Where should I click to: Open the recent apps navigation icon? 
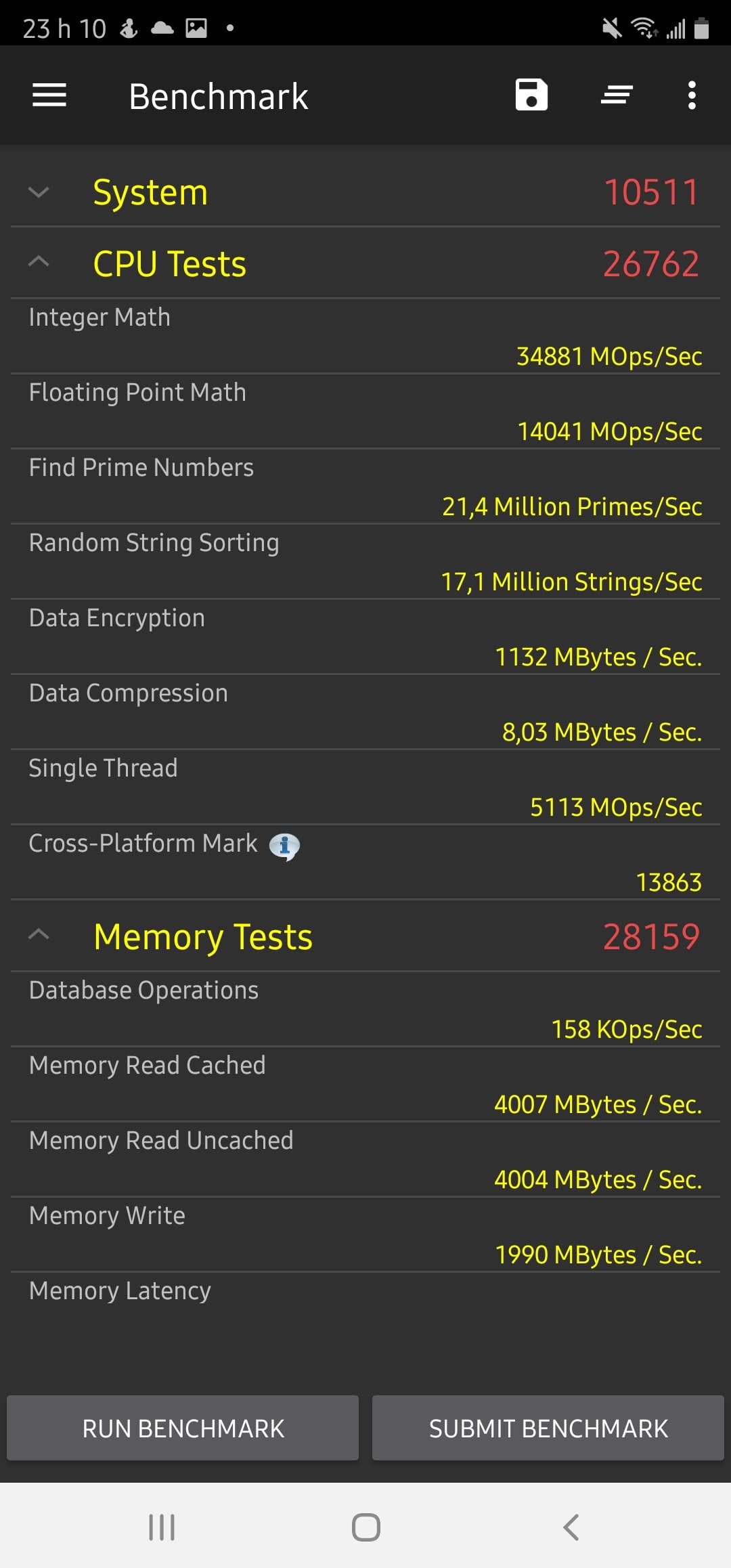(162, 1527)
